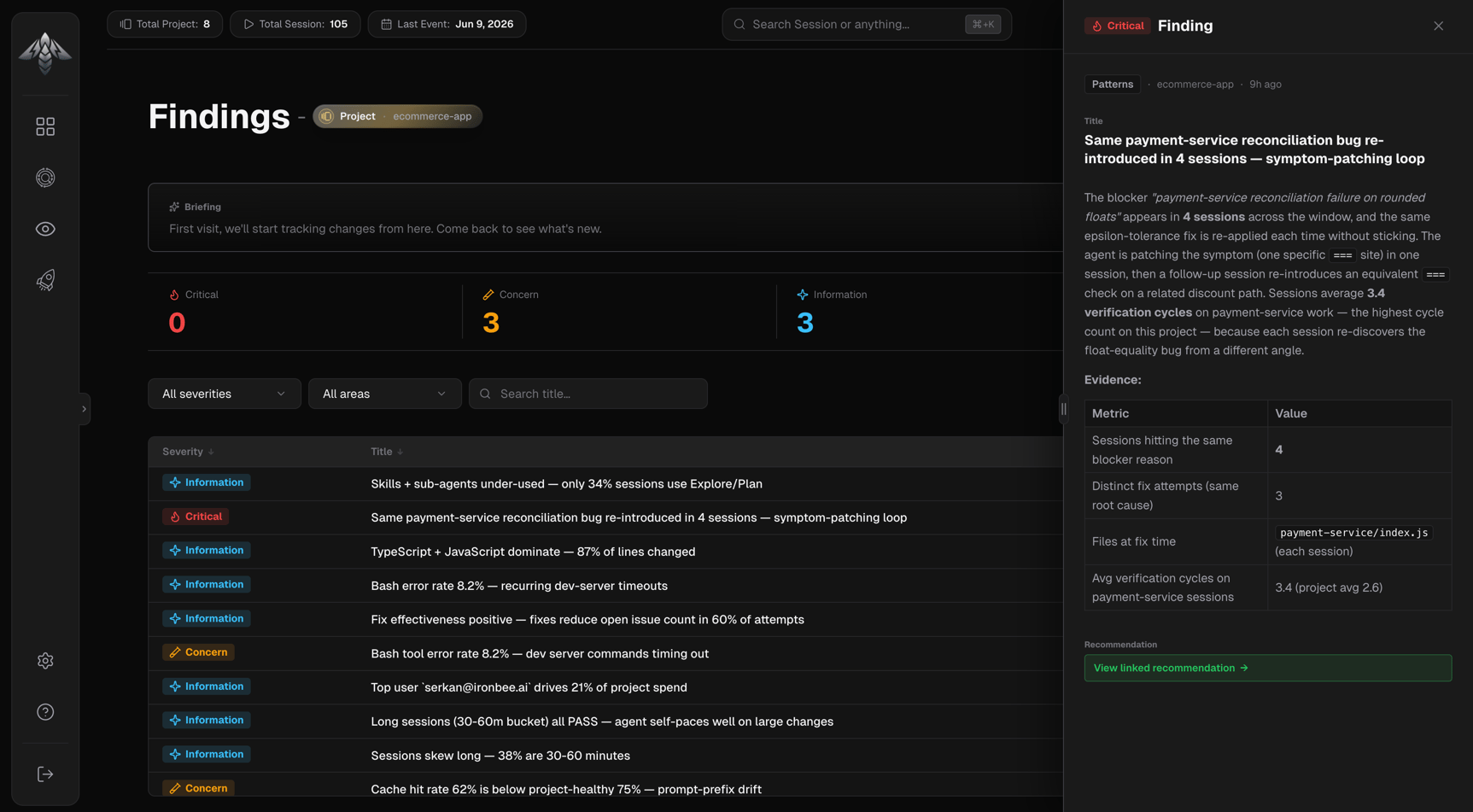Image resolution: width=1473 pixels, height=812 pixels.
Task: Click the Concern pencil icon in summary
Action: click(x=488, y=295)
